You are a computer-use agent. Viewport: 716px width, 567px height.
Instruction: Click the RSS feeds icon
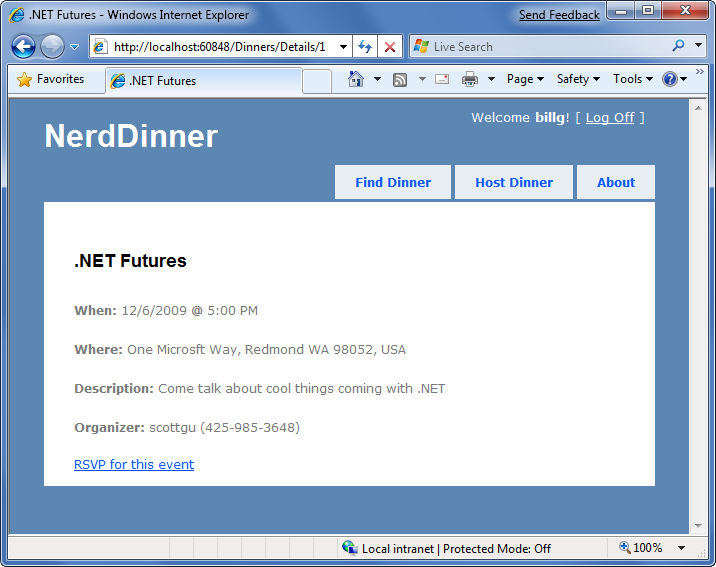coord(400,80)
